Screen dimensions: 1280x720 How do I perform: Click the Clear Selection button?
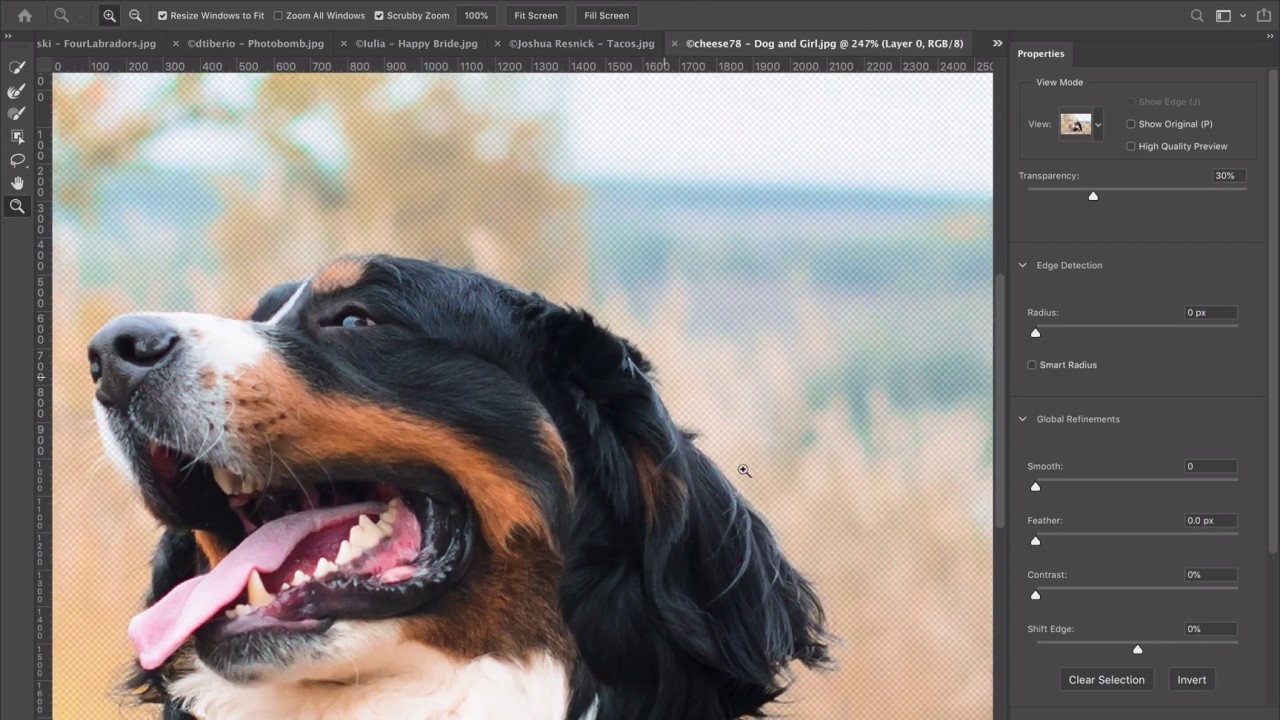pyautogui.click(x=1106, y=680)
